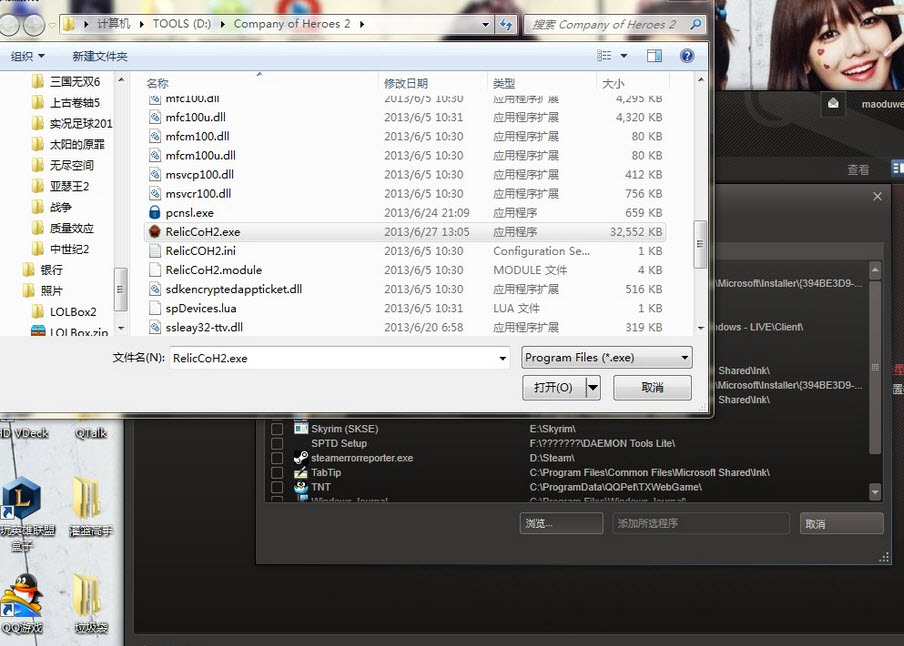Click the change view icon

point(604,56)
